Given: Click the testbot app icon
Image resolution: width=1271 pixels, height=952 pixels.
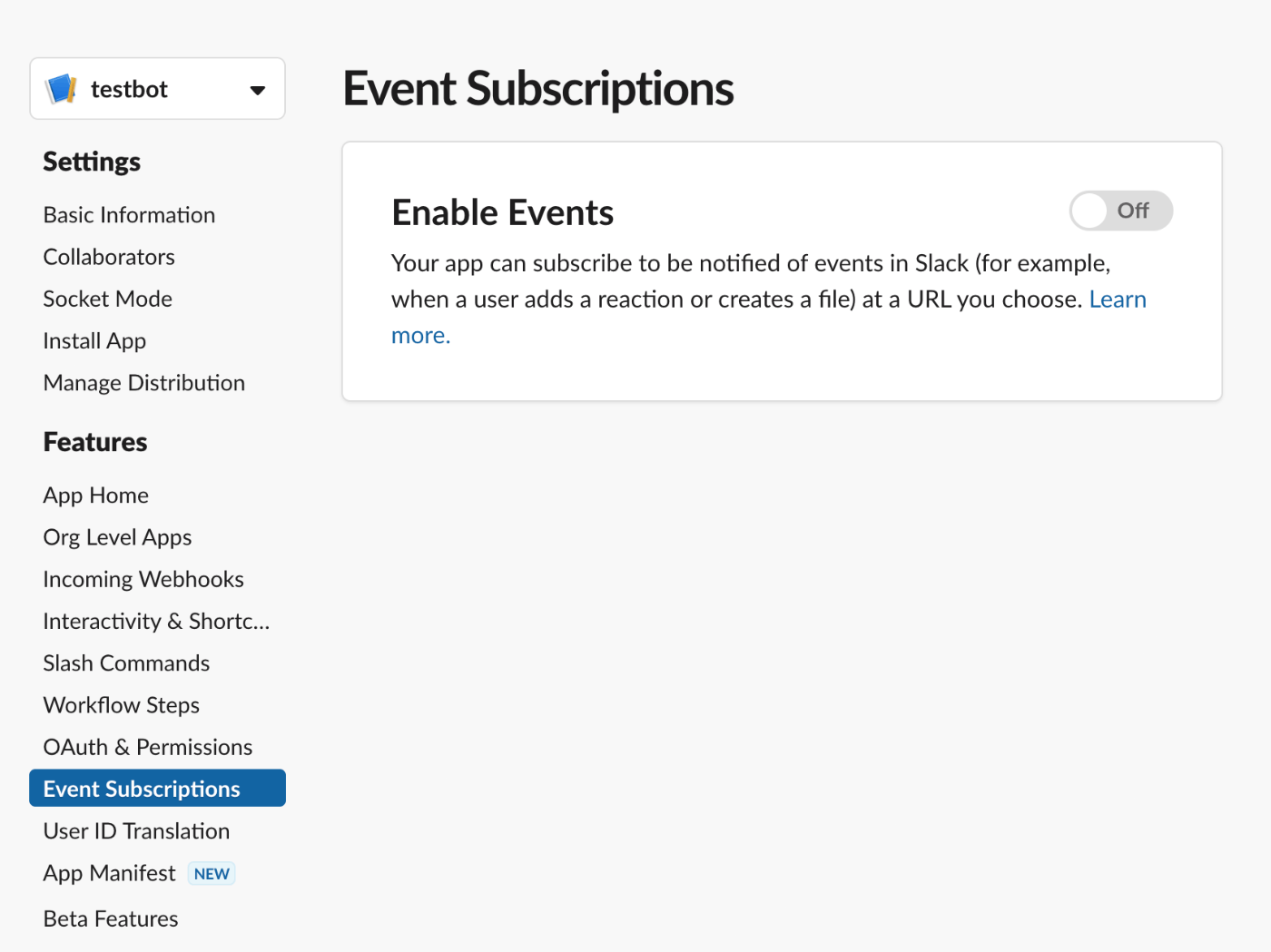Looking at the screenshot, I should [61, 89].
